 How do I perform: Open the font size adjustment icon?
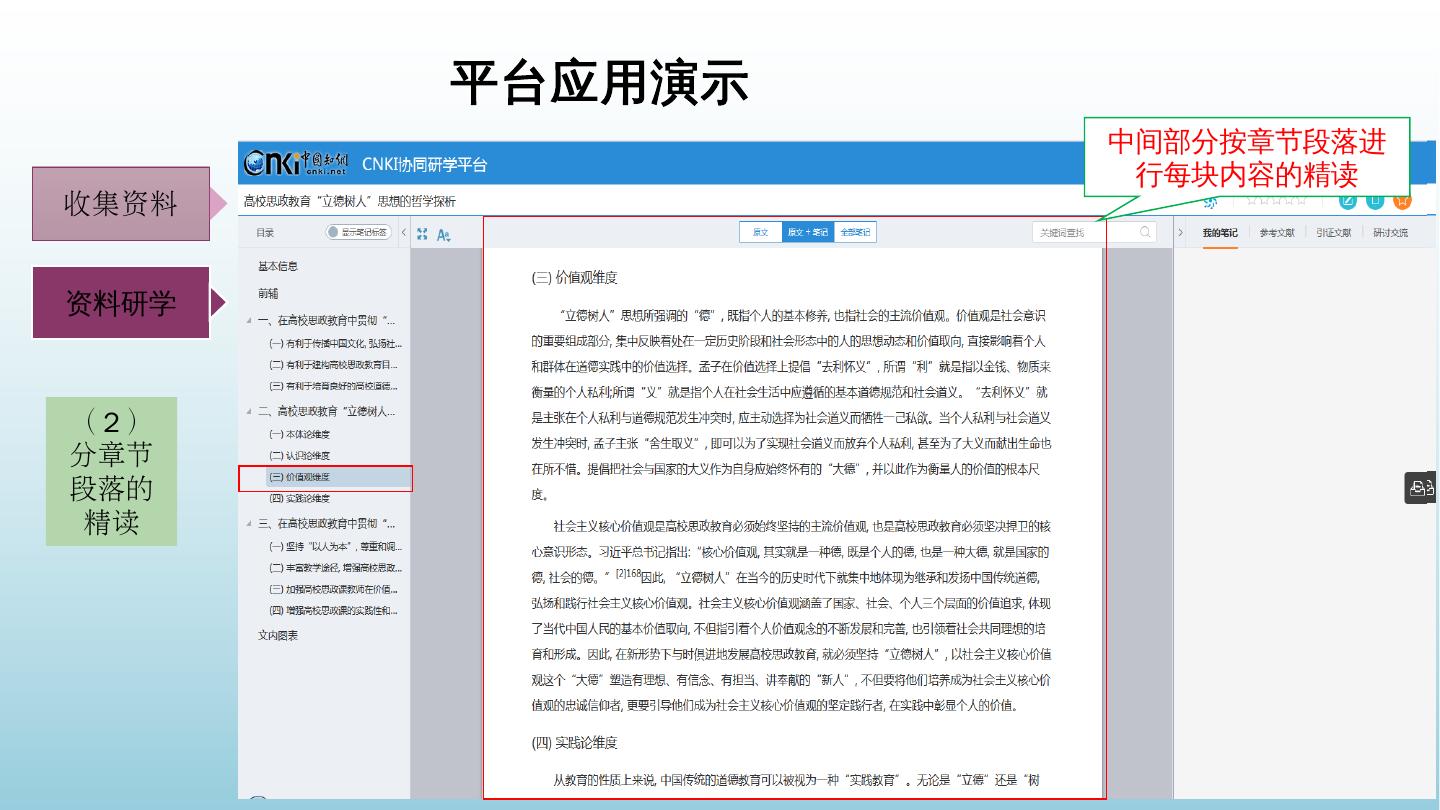(x=444, y=234)
